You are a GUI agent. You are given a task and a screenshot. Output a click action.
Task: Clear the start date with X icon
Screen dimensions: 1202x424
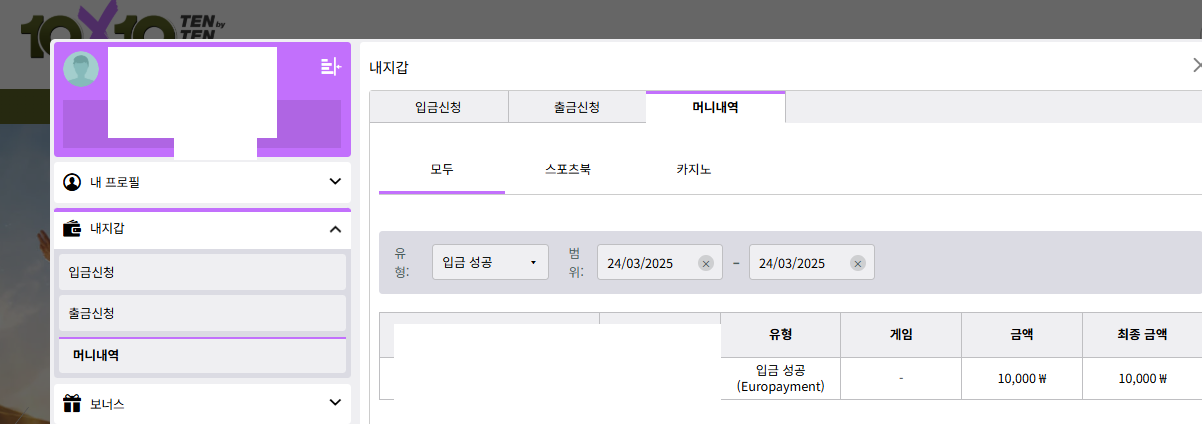click(x=705, y=263)
